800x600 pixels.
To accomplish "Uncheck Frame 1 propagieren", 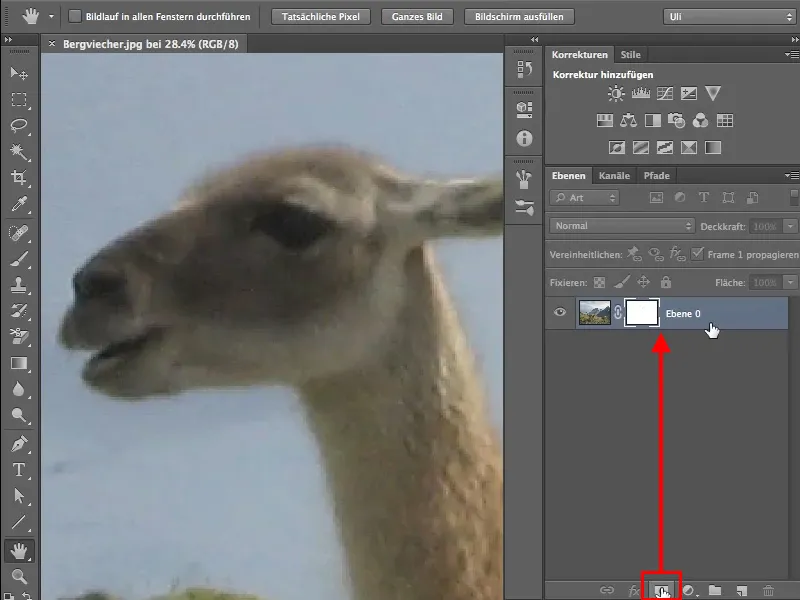I will pyautogui.click(x=697, y=255).
